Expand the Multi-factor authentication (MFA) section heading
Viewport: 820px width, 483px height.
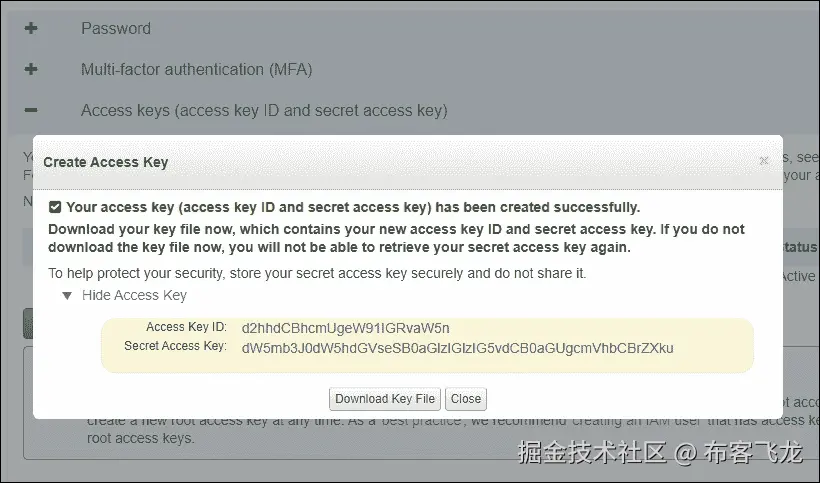click(x=196, y=70)
